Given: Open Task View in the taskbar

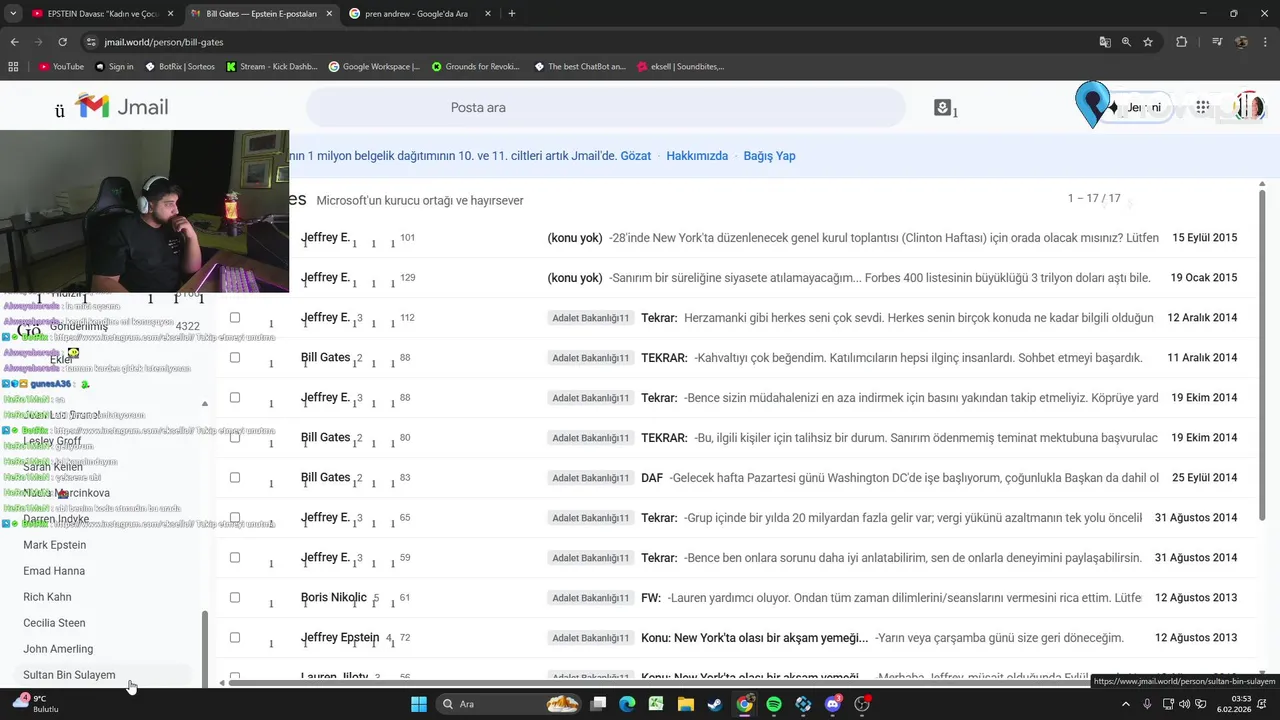Looking at the screenshot, I should pos(598,704).
